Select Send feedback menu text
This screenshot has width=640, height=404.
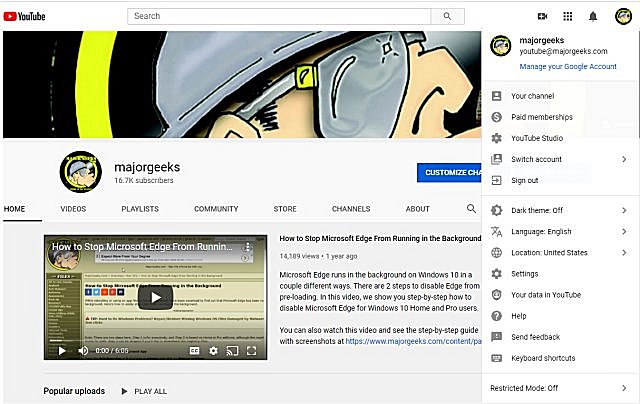pos(536,337)
